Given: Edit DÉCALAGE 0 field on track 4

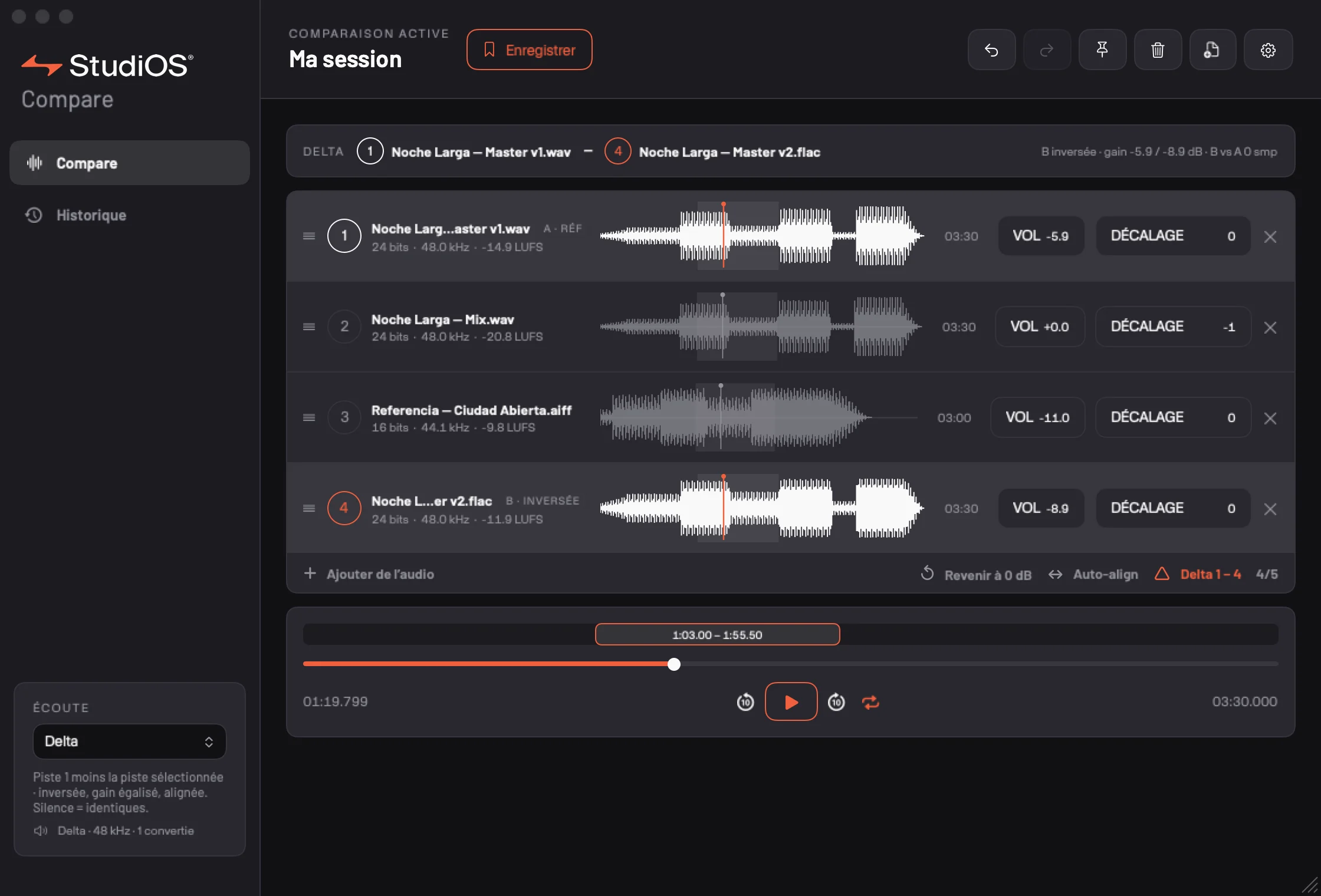Looking at the screenshot, I should 1173,508.
